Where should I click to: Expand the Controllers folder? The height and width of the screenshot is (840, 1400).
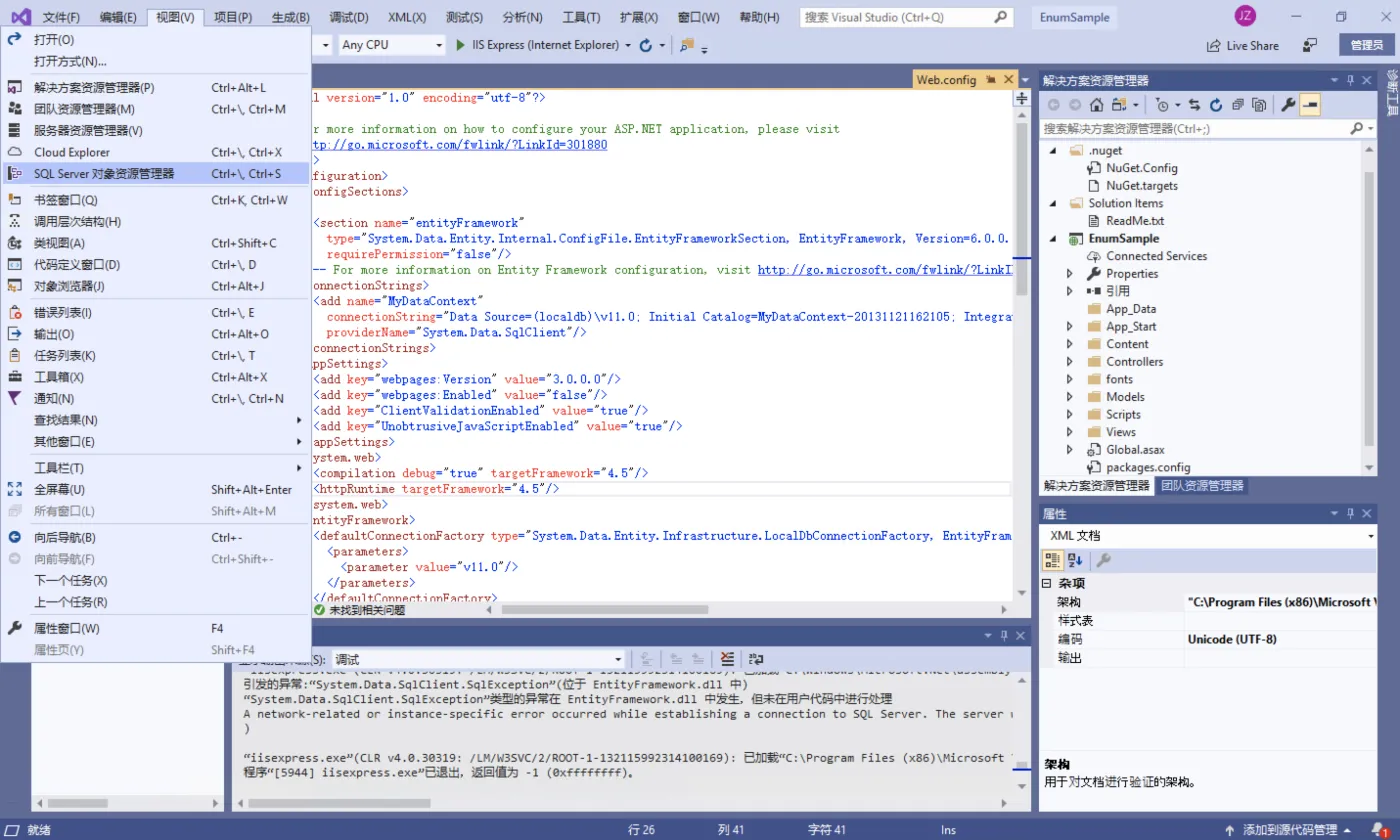point(1069,362)
